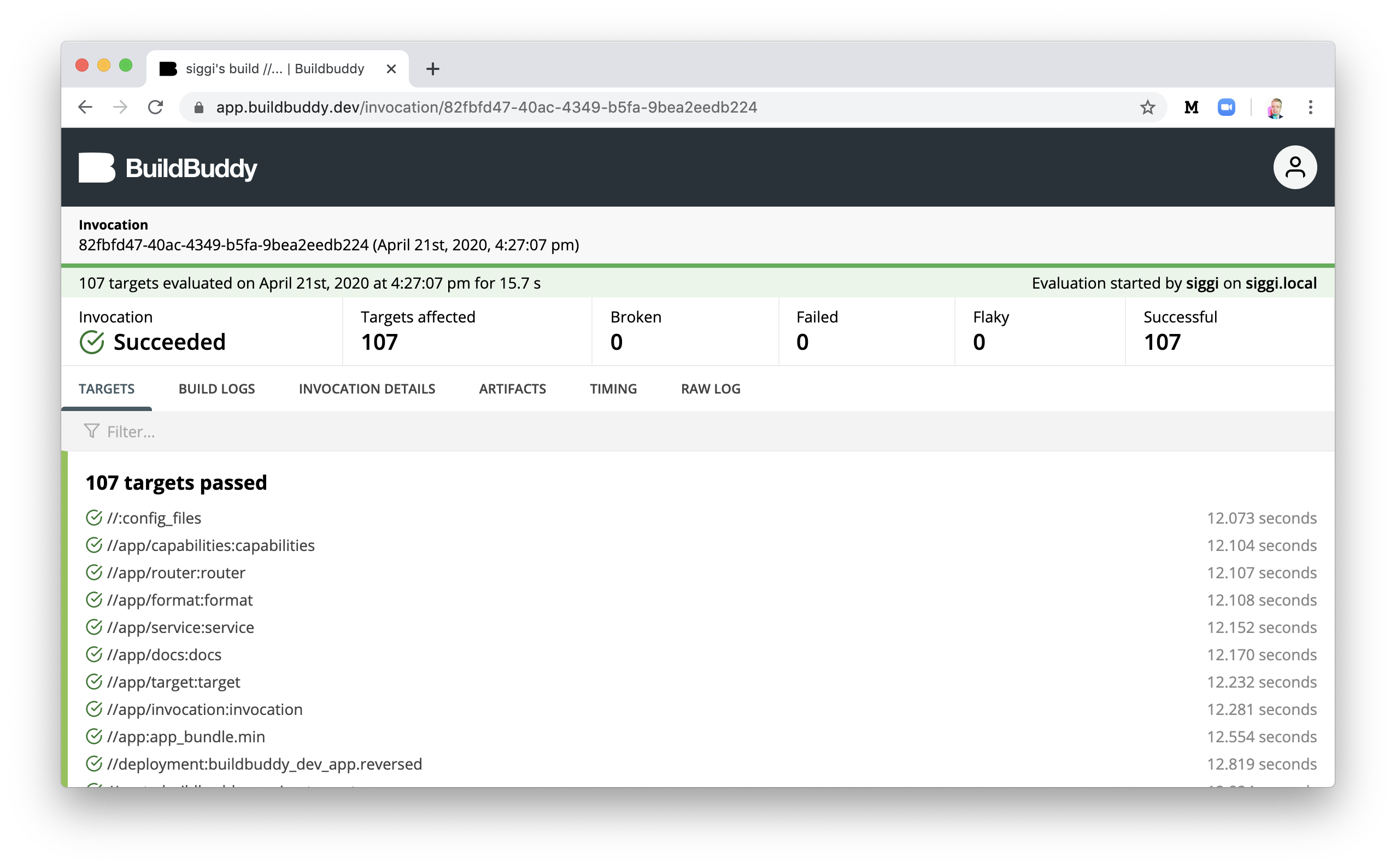The height and width of the screenshot is (868, 1396).
Task: Click the 12.073 seconds duration
Action: [1261, 518]
